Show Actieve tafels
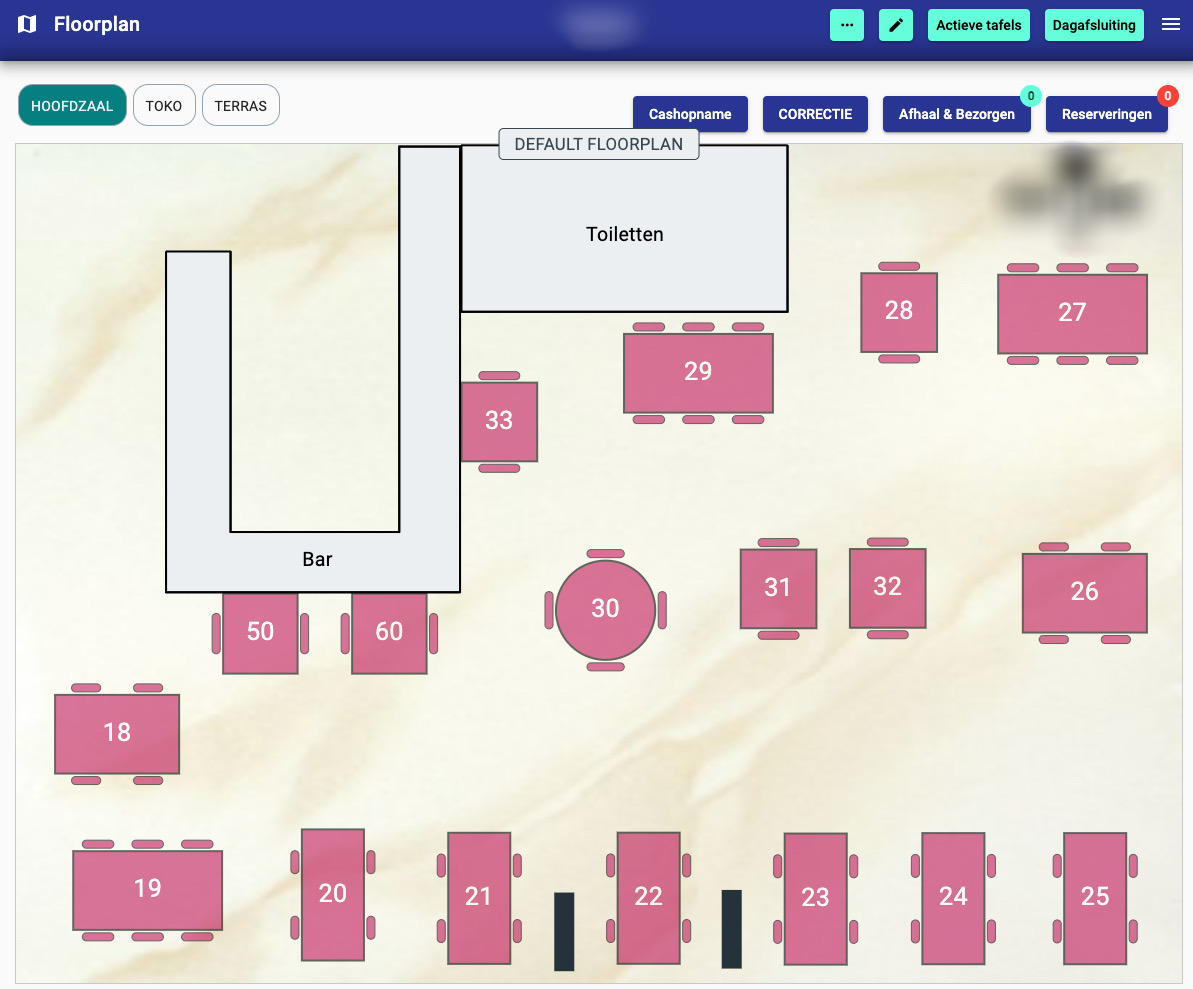1193x989 pixels. coord(978,25)
